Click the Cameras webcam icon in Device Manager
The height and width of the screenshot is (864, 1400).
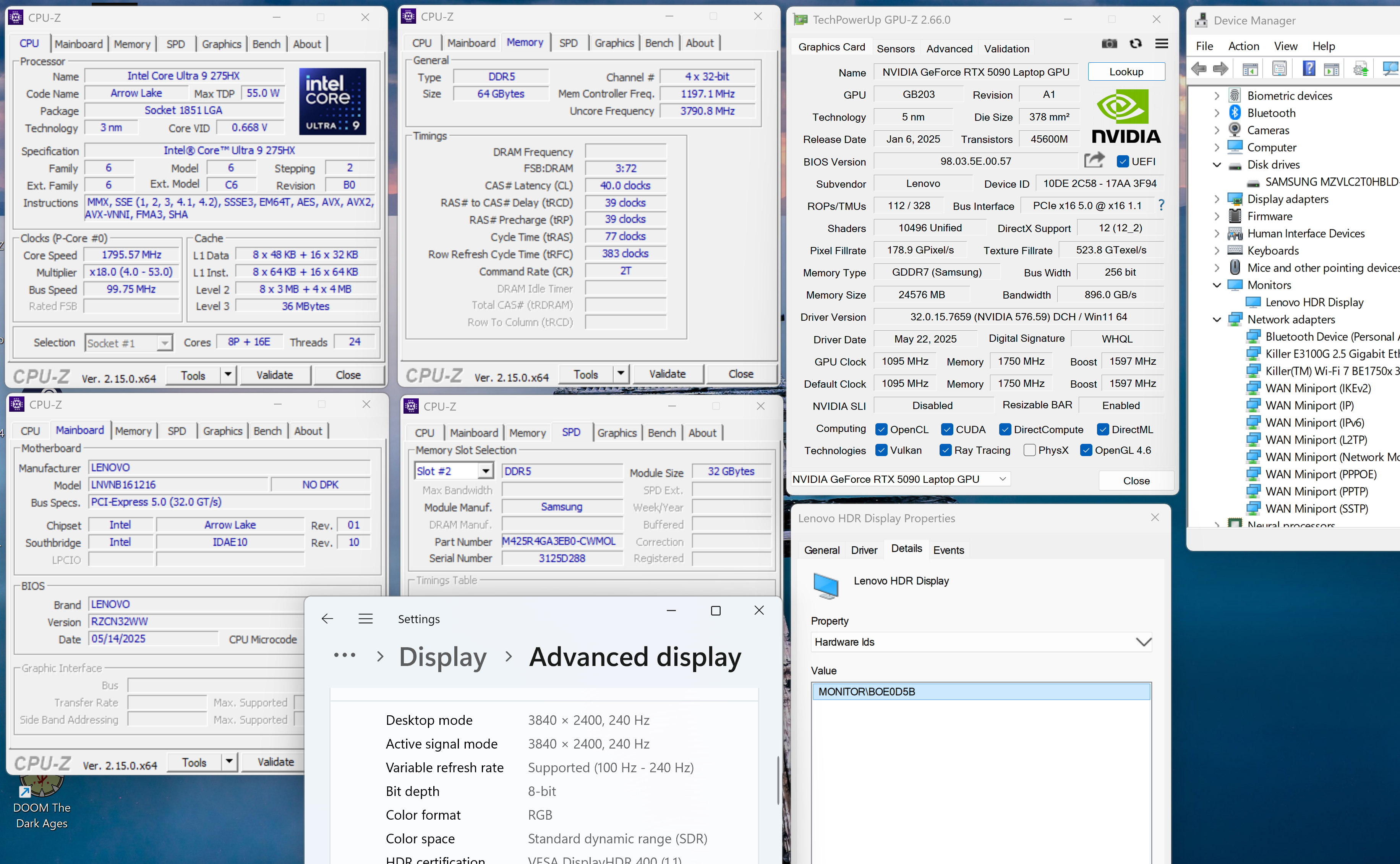point(1235,130)
